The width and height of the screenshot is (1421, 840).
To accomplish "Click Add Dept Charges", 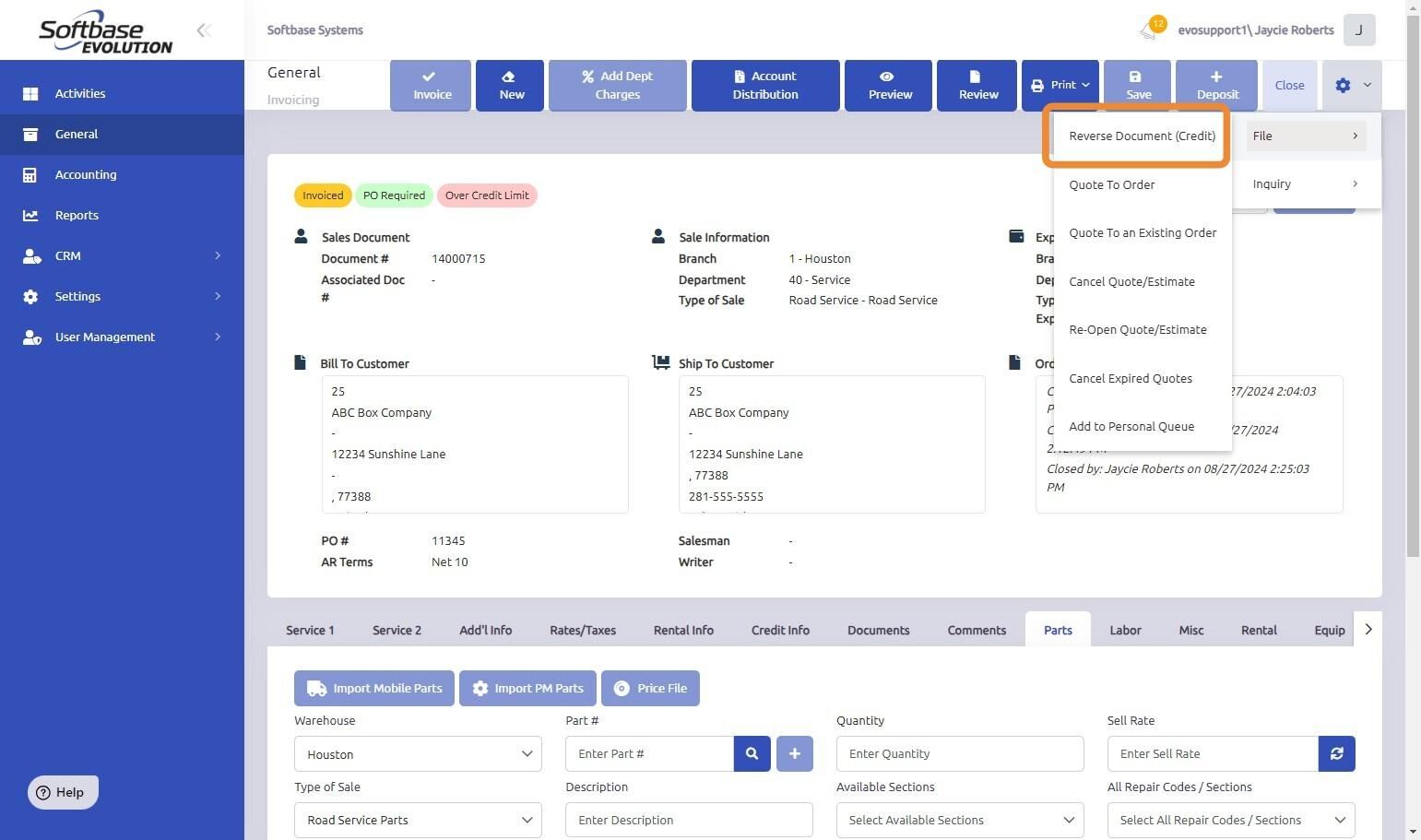I will [618, 85].
